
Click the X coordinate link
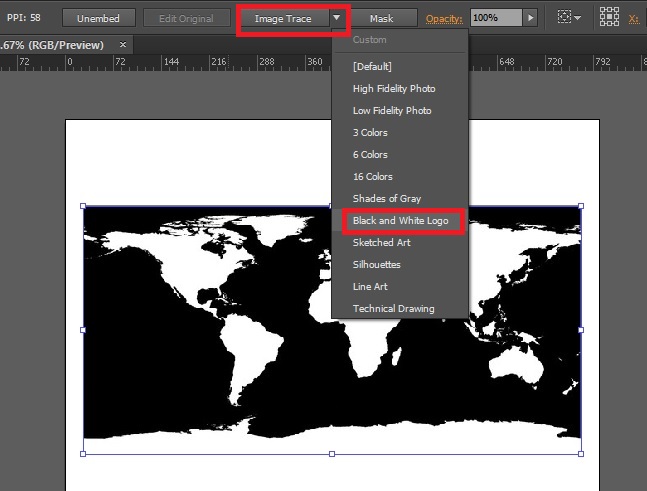634,19
